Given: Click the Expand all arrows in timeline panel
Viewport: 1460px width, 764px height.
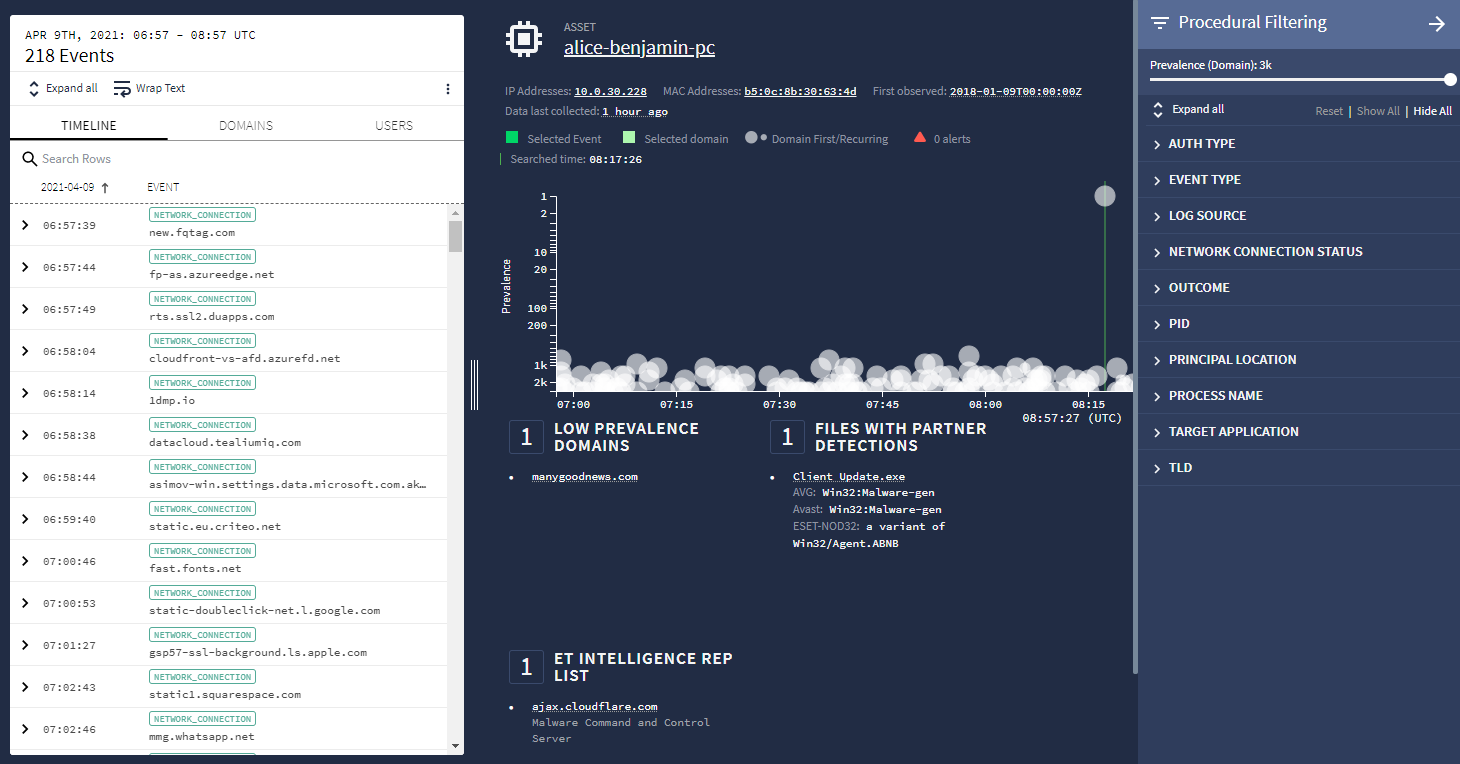Looking at the screenshot, I should [33, 88].
